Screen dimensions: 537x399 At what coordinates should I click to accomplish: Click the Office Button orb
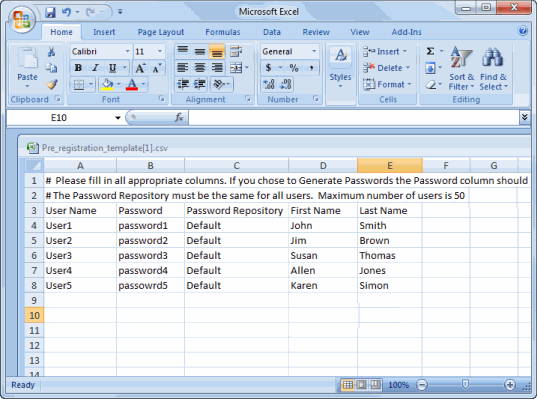click(22, 19)
